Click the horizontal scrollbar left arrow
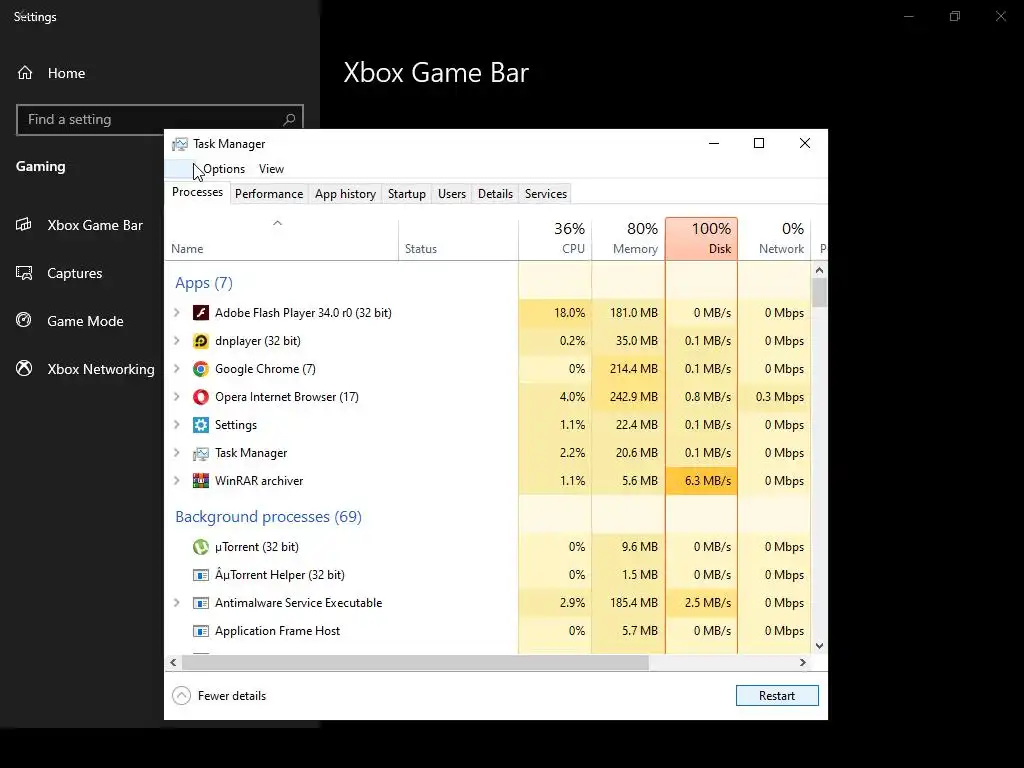 tap(173, 662)
